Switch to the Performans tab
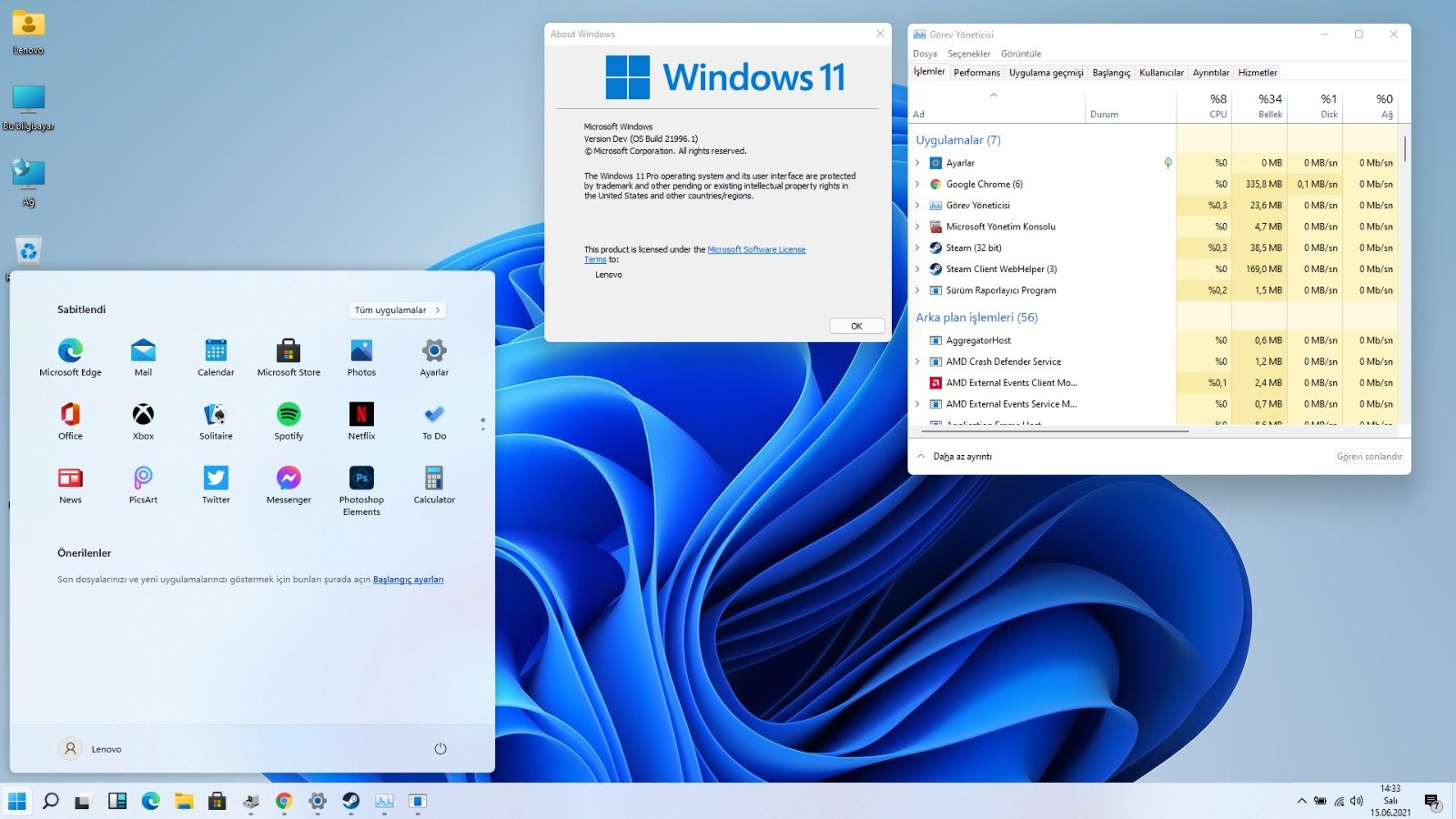This screenshot has width=1456, height=819. [976, 73]
